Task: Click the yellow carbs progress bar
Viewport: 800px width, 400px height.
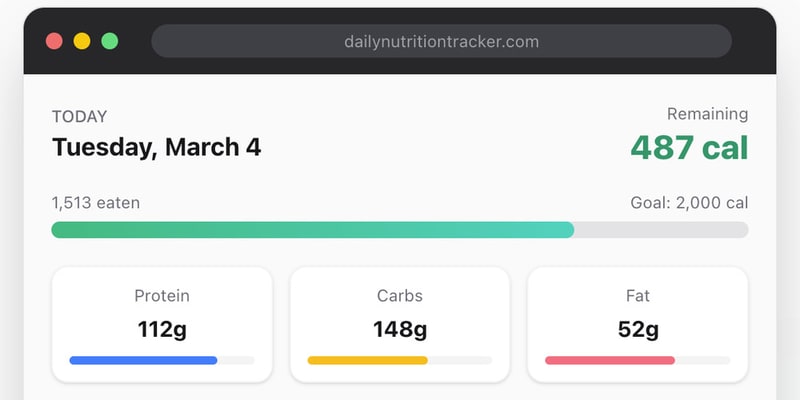Action: (x=367, y=360)
